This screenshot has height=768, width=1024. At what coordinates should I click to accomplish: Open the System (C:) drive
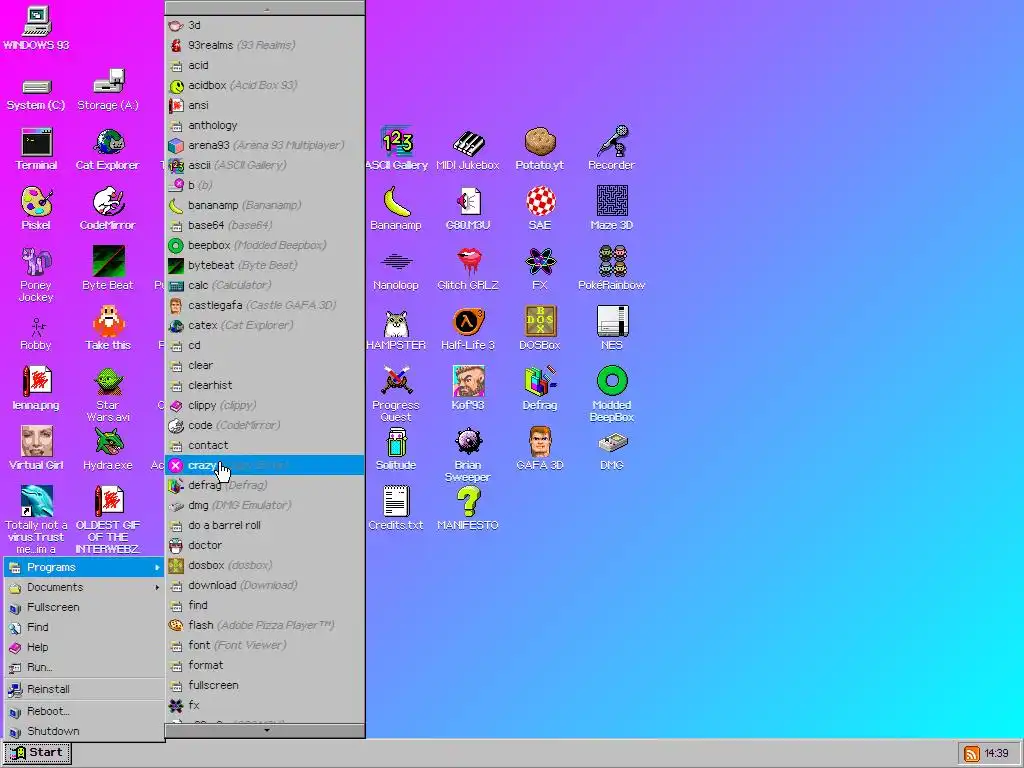pos(36,93)
